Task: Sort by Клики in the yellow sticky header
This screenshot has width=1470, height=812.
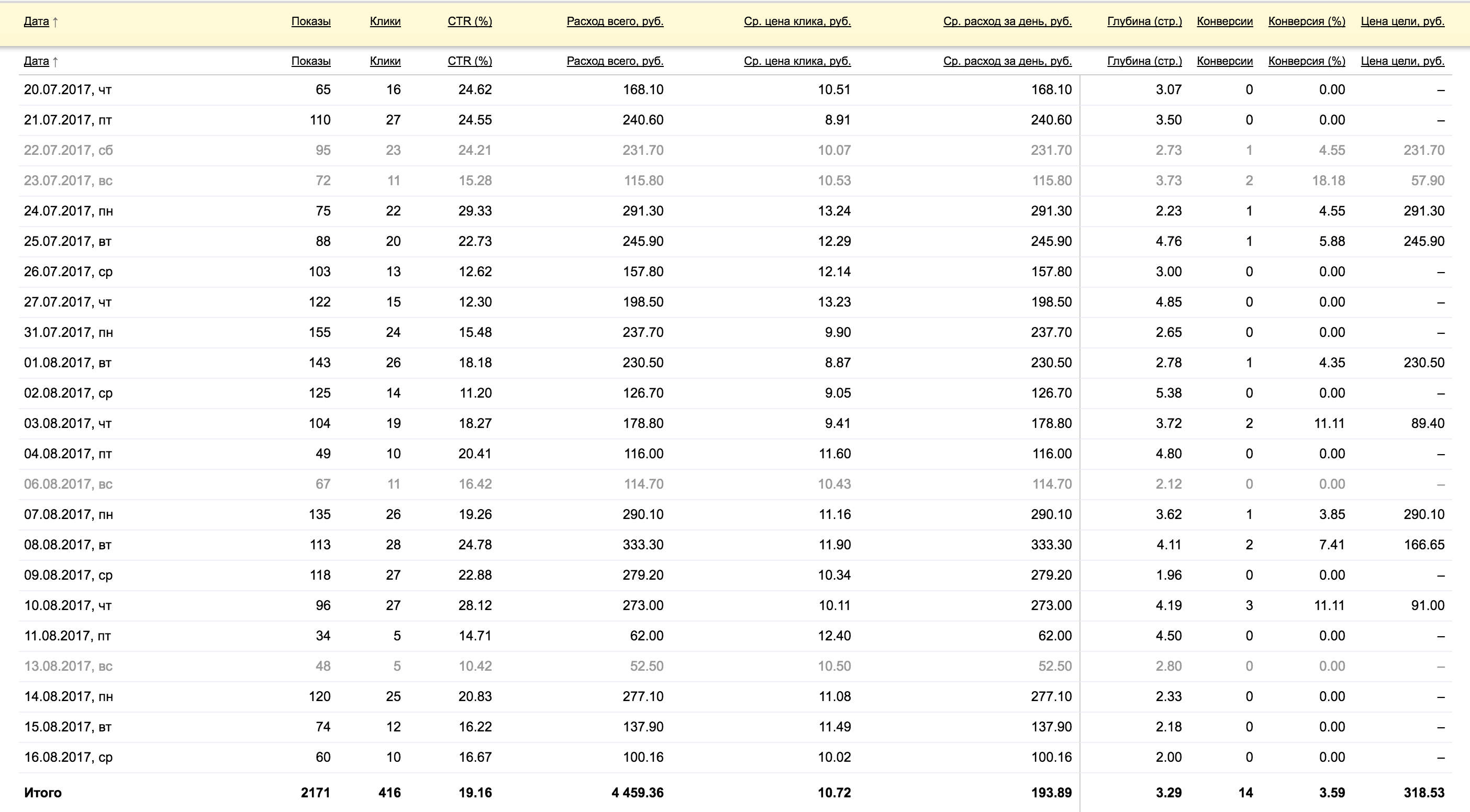Action: (x=385, y=21)
